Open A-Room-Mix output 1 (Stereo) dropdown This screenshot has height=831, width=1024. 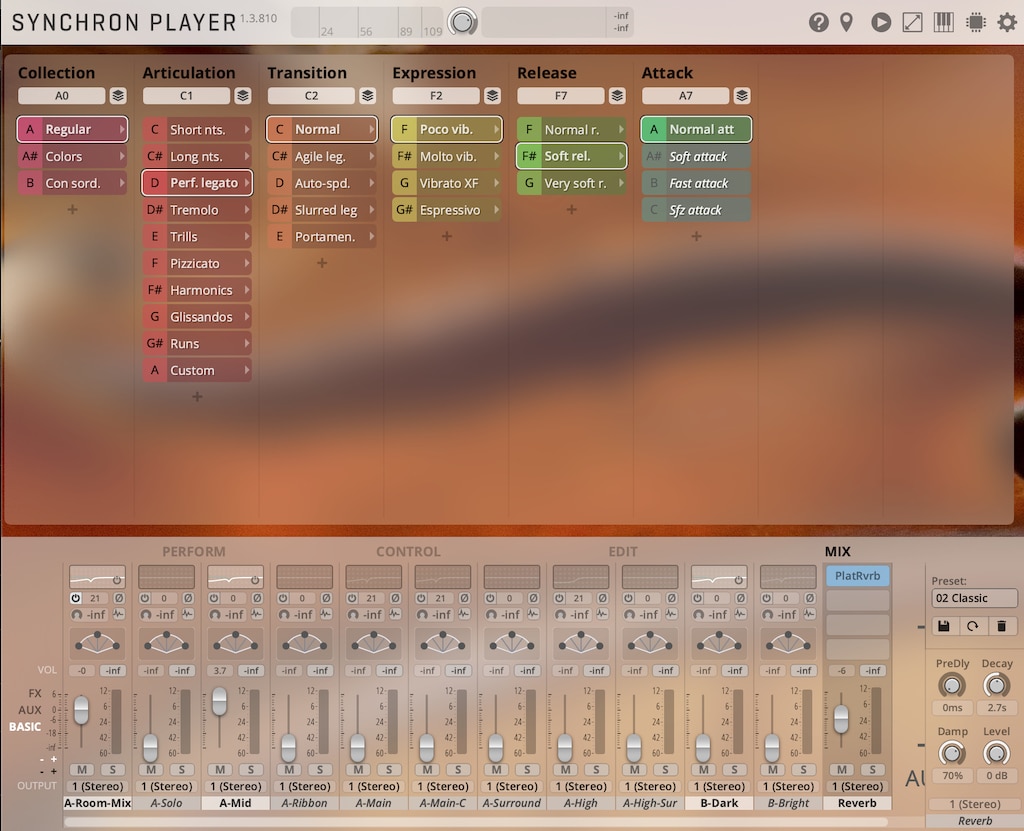coord(97,786)
